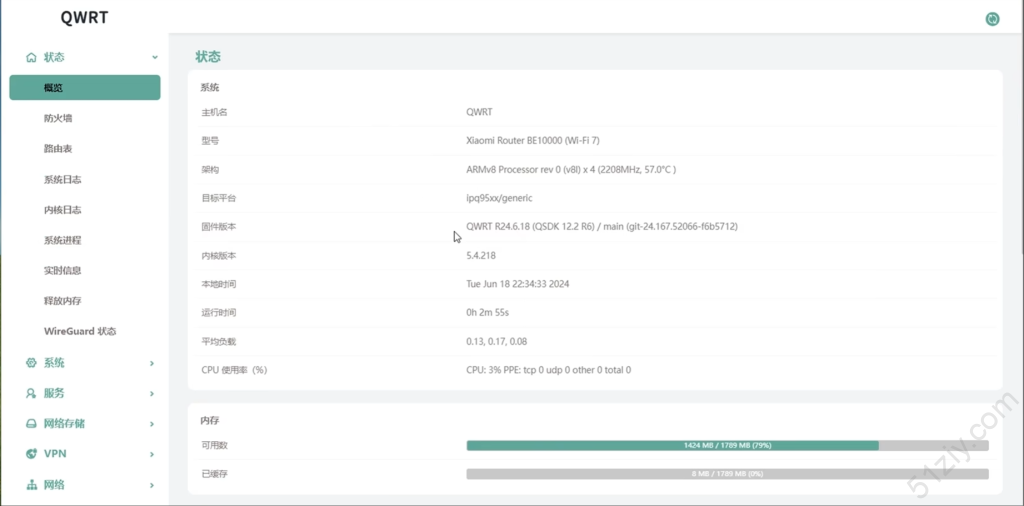Click the 已缓存 row label
This screenshot has height=506, width=1024.
pos(214,474)
